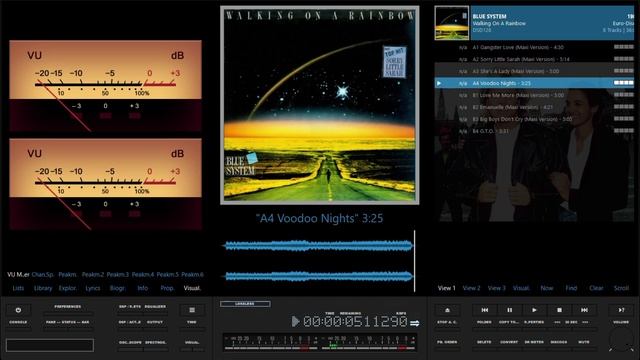Image resolution: width=640 pixels, height=360 pixels.
Task: Click the large Walking On A Rainbow cover
Action: 320,105
